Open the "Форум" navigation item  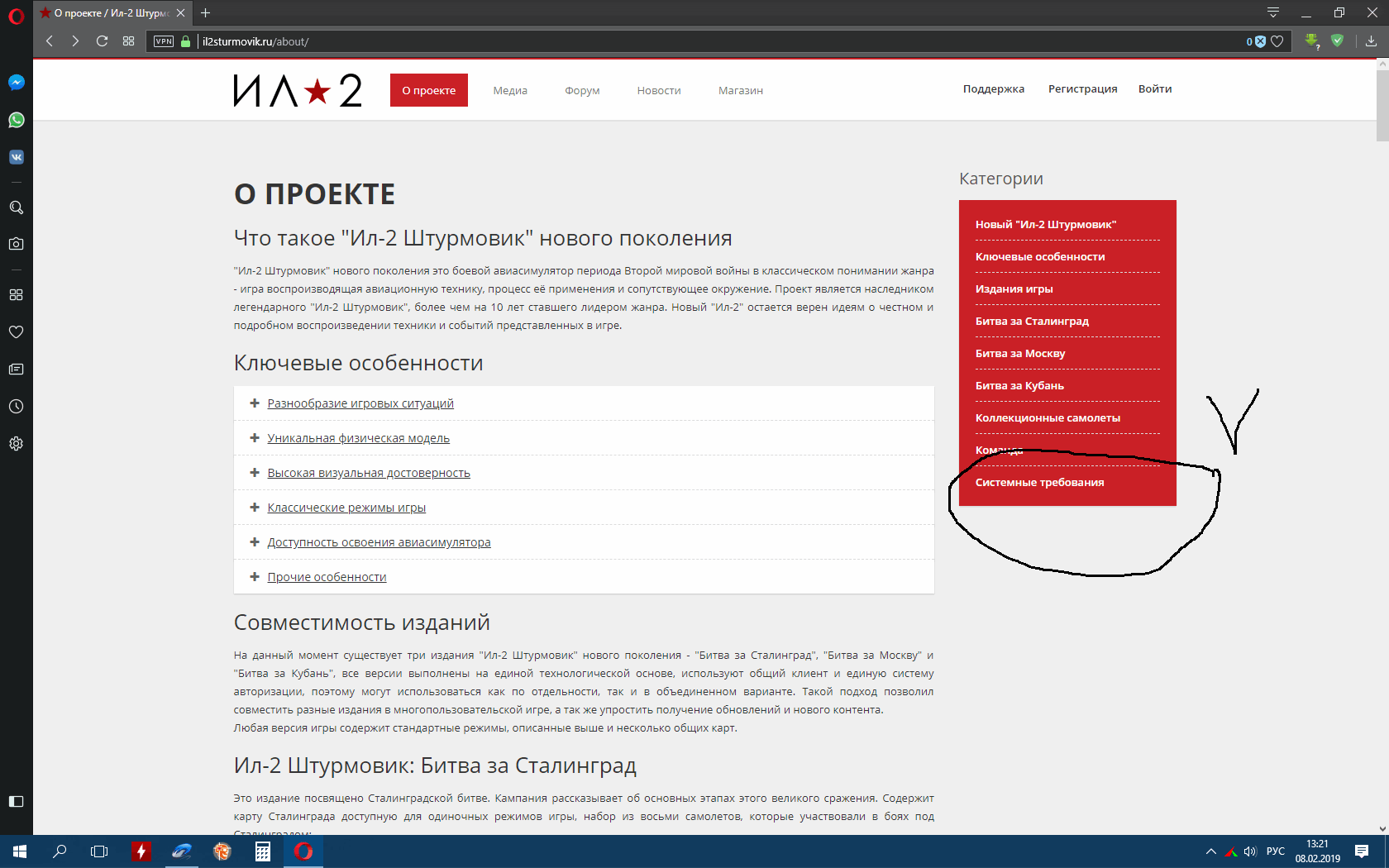tap(582, 90)
